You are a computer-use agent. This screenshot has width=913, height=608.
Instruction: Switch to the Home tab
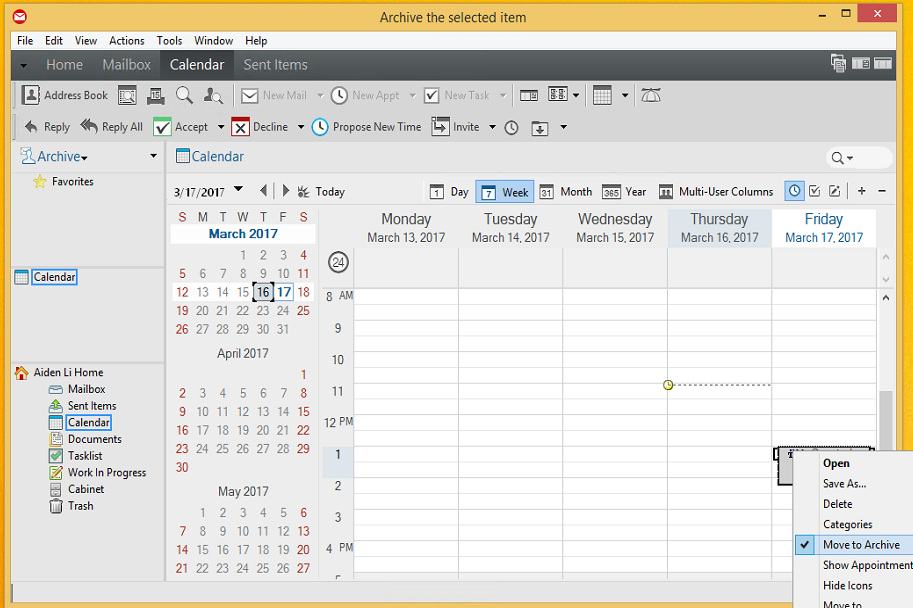[64, 65]
